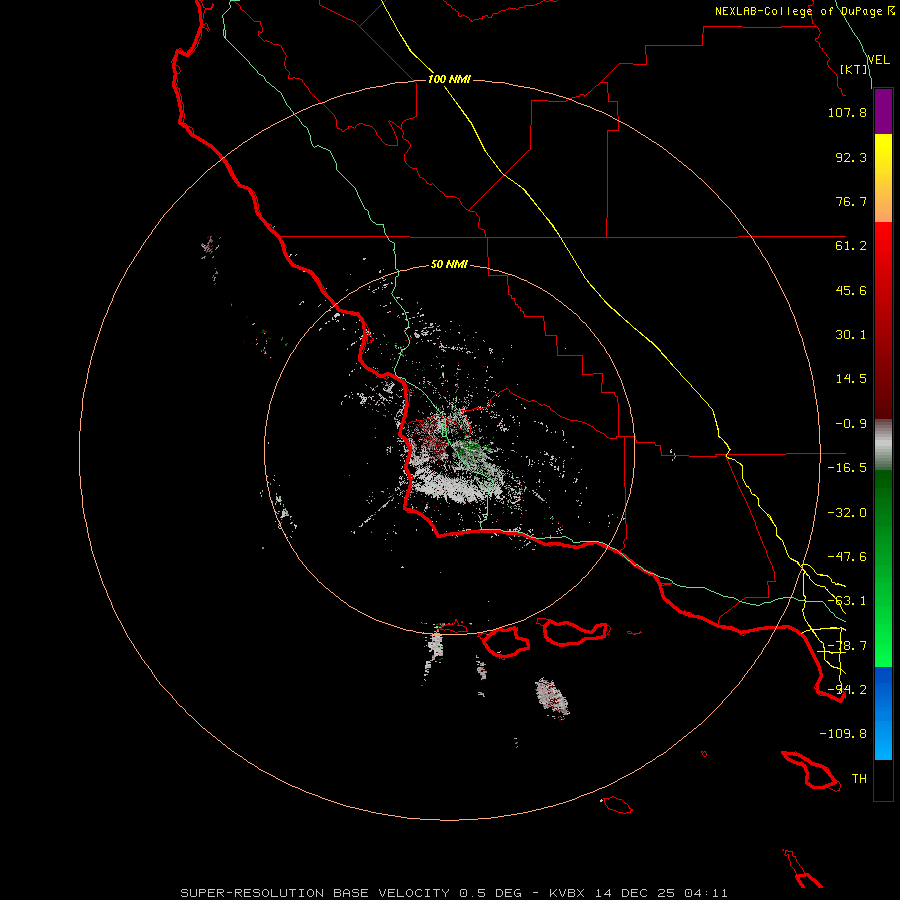Image resolution: width=900 pixels, height=900 pixels.
Task: Click the [KT] units label
Action: click(x=854, y=69)
